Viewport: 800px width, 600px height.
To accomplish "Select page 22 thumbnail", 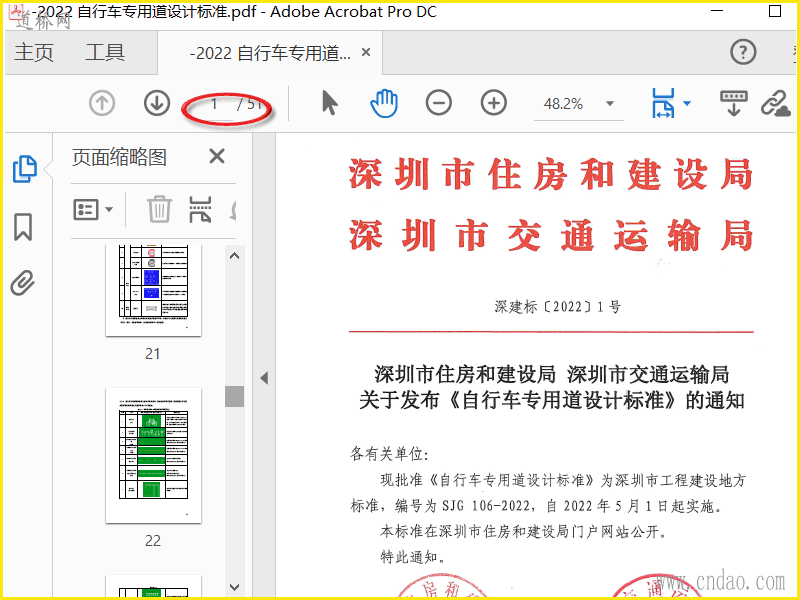I will 154,456.
